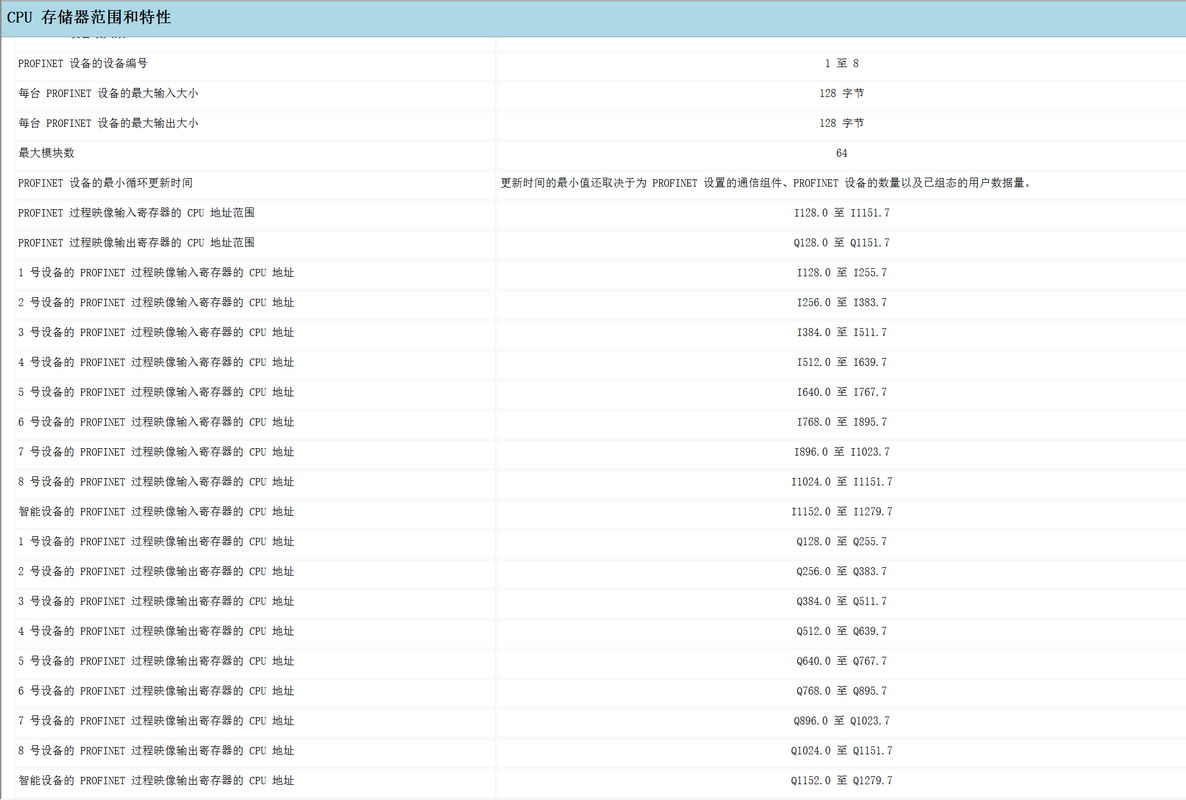Click value 'Q1152.0 至 Q1279.7'

click(842, 780)
